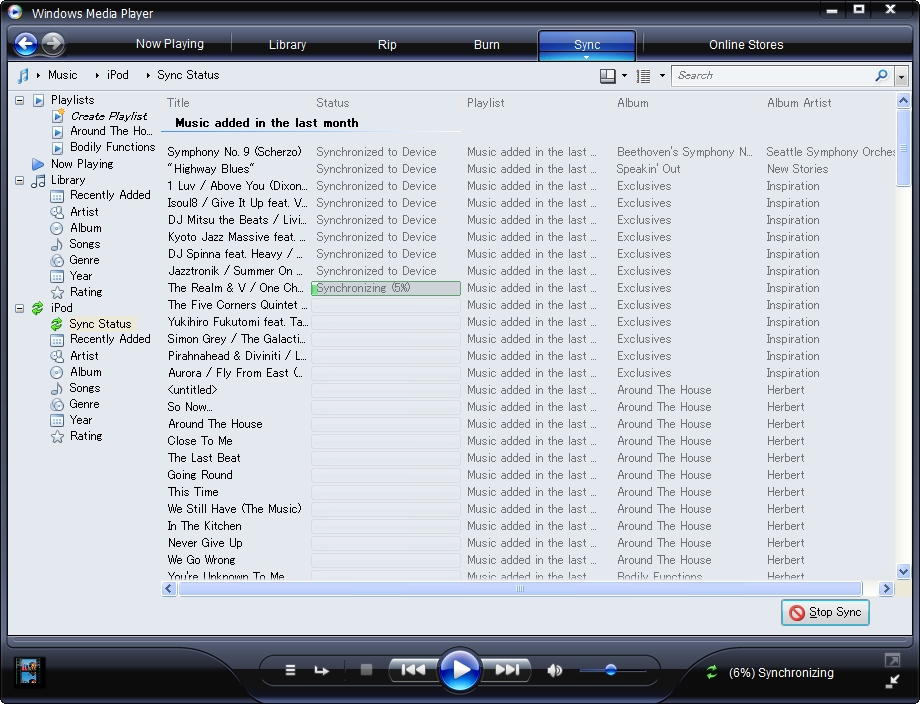Viewport: 920px width, 704px height.
Task: Open the Create Playlist entry icon
Action: [x=58, y=116]
